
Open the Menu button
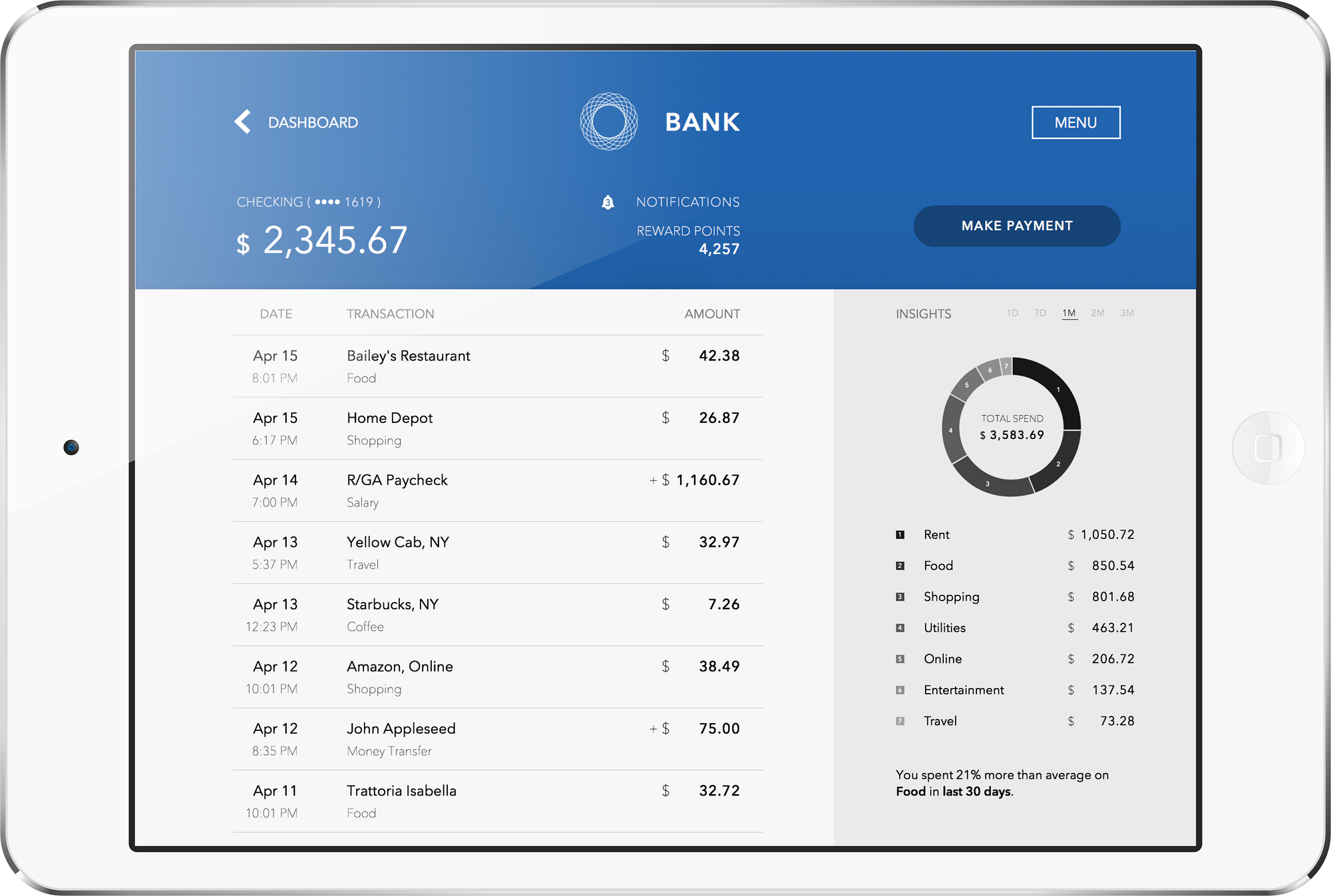pyautogui.click(x=1075, y=122)
